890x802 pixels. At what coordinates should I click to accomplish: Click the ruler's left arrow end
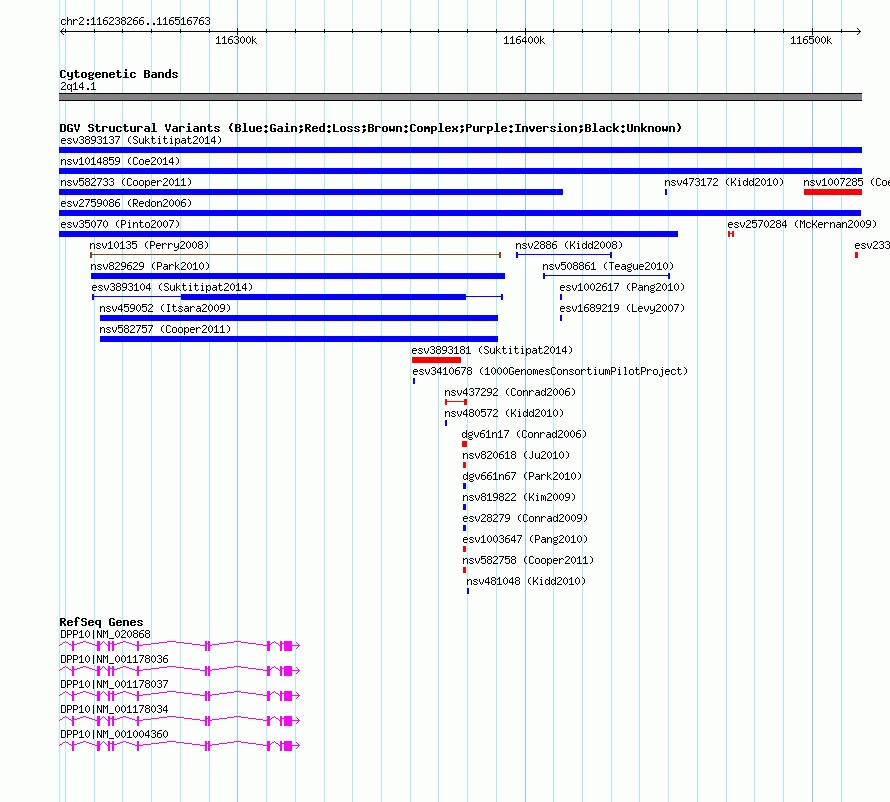pyautogui.click(x=62, y=32)
